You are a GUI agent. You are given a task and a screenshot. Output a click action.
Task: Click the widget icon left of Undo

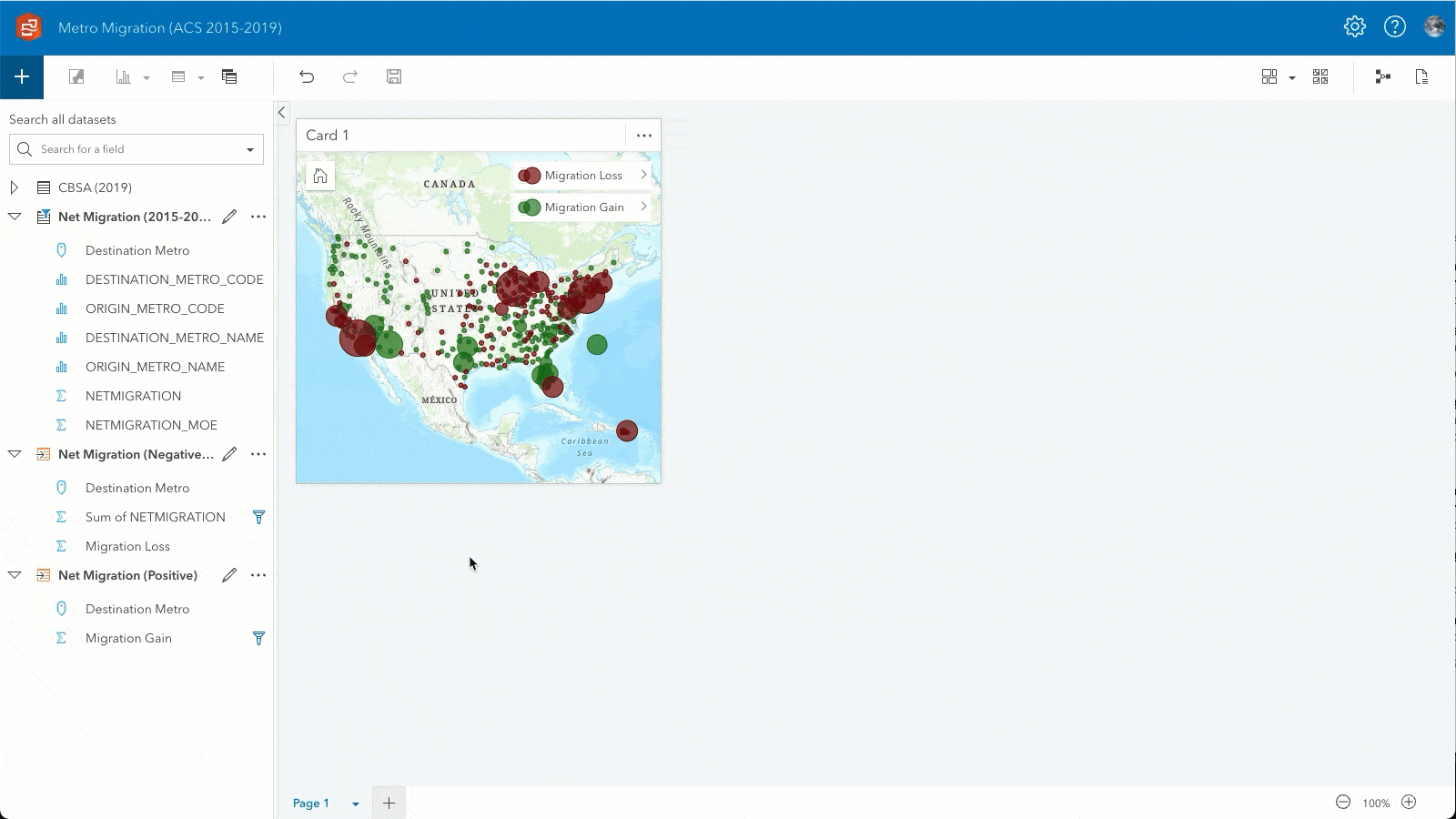point(229,77)
